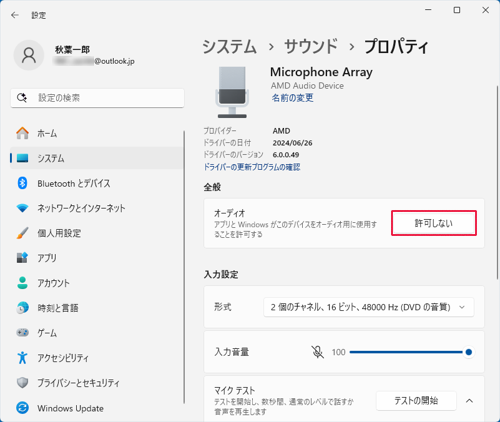Open アクセシビリティ accessibility figure icon
Image resolution: width=500 pixels, height=422 pixels.
tap(22, 358)
